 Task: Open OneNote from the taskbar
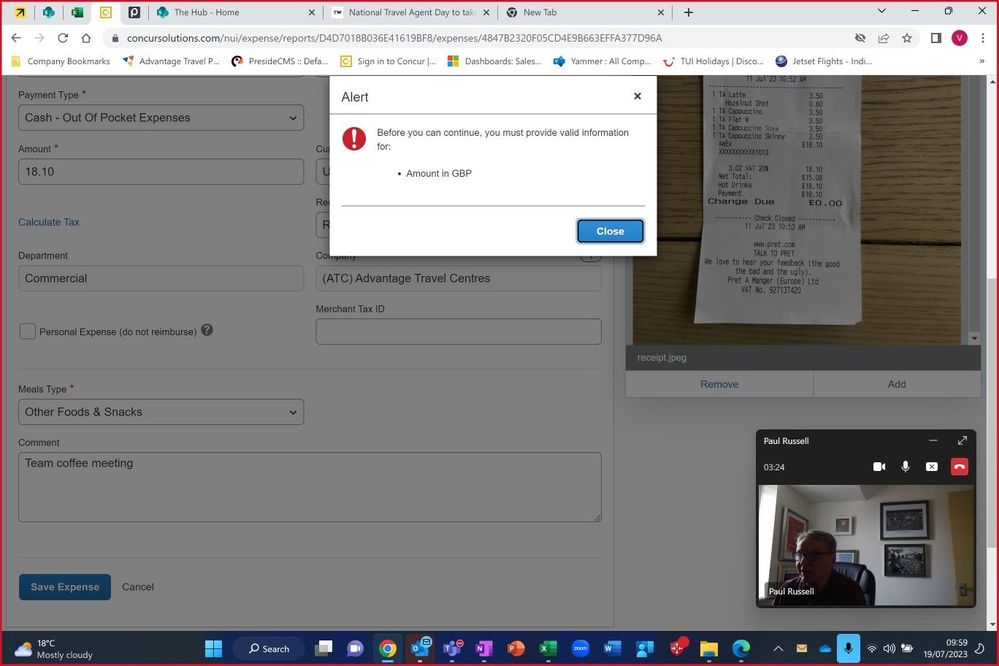click(x=484, y=649)
